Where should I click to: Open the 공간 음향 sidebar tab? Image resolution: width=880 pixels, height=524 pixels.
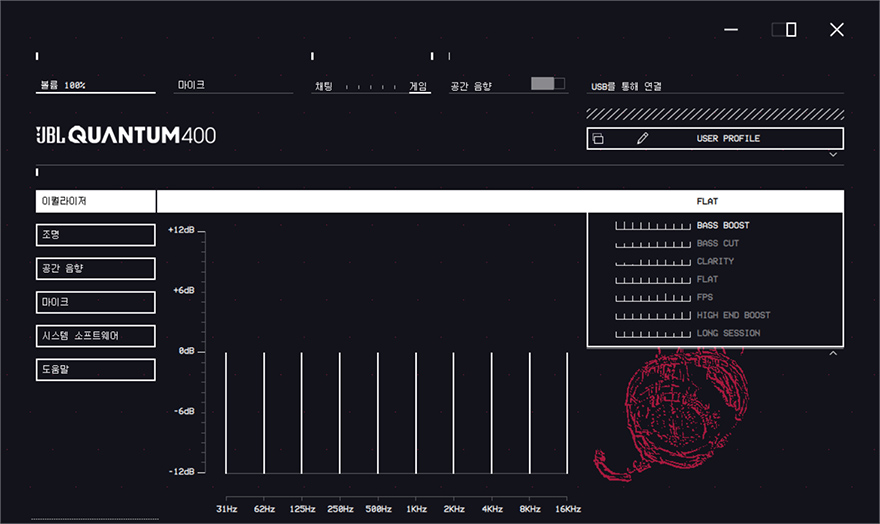click(x=95, y=268)
